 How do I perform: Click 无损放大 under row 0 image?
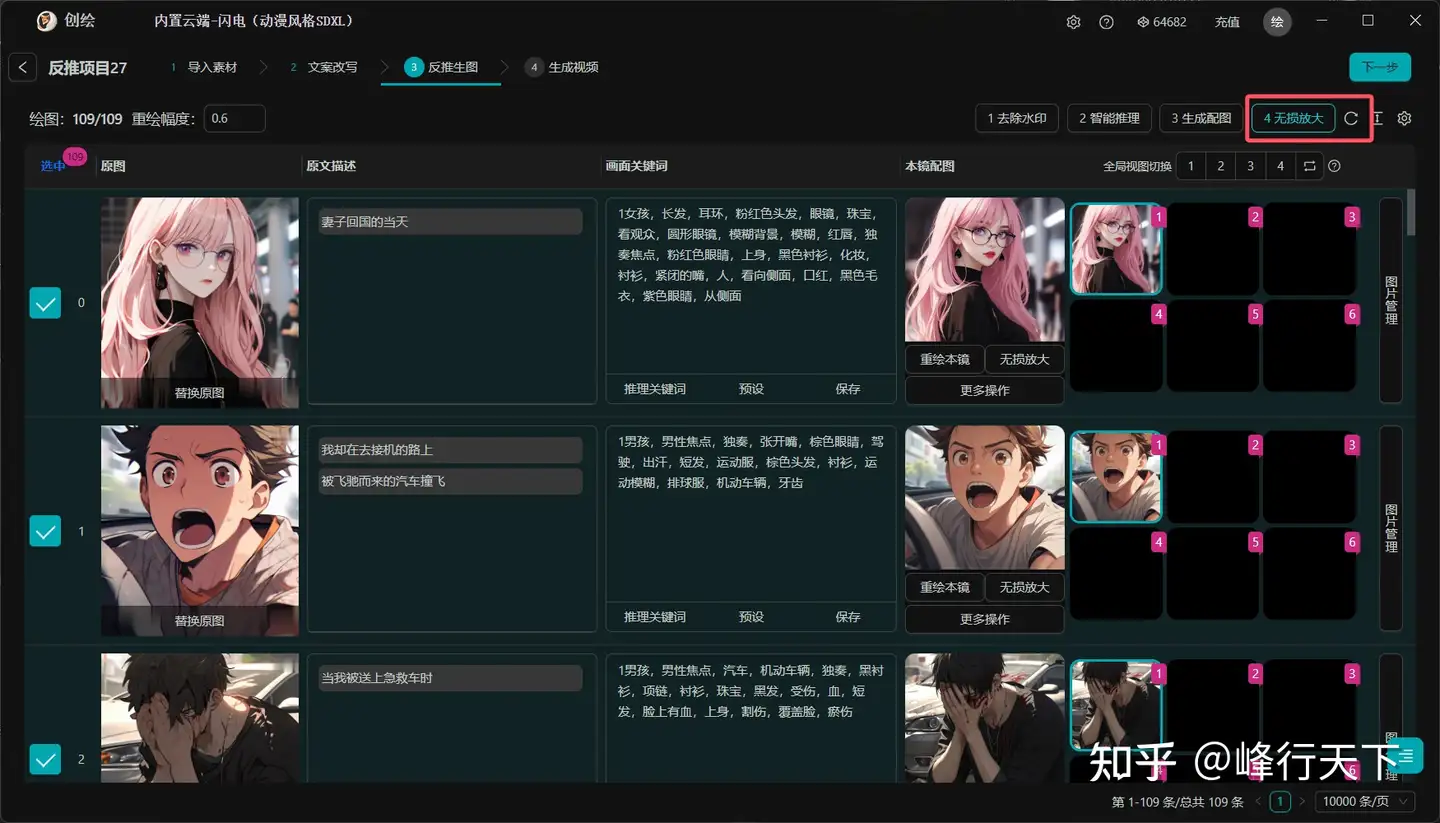tap(1025, 359)
